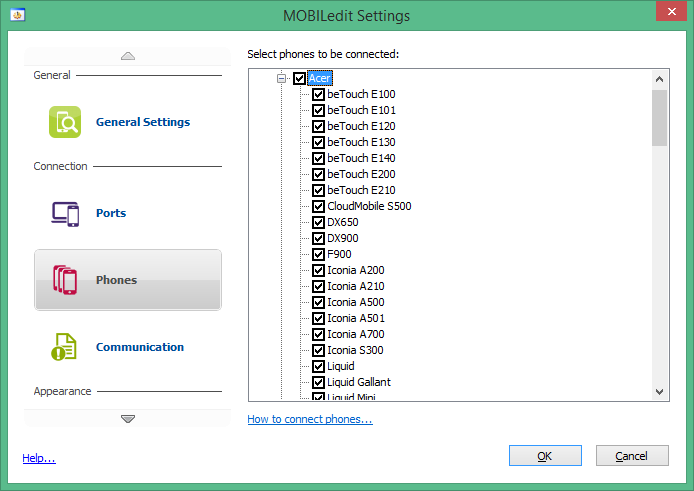Open the Help link
The height and width of the screenshot is (491, 694).
tap(39, 458)
